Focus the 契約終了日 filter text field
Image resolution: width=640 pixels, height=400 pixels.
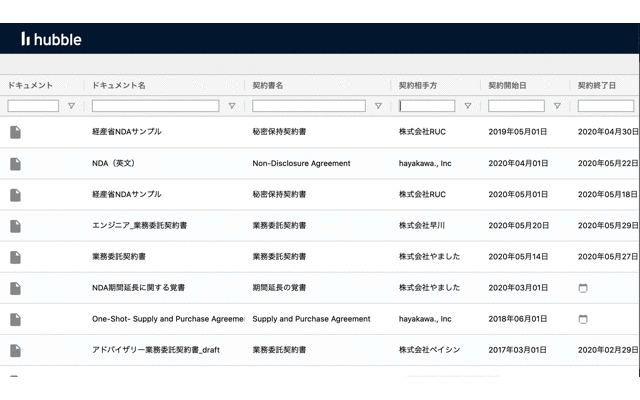606,106
